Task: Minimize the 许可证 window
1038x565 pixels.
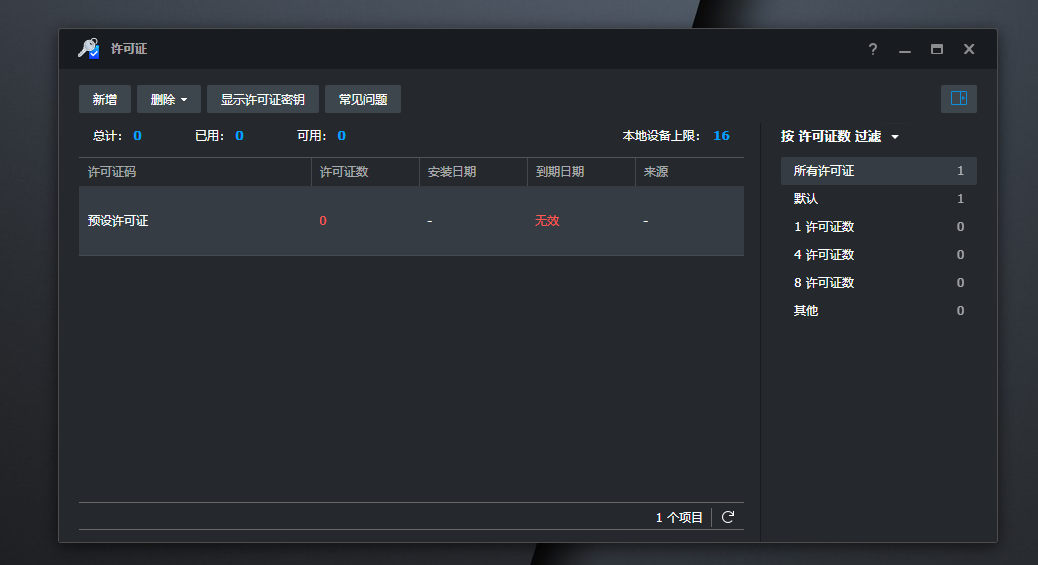Action: [x=904, y=50]
